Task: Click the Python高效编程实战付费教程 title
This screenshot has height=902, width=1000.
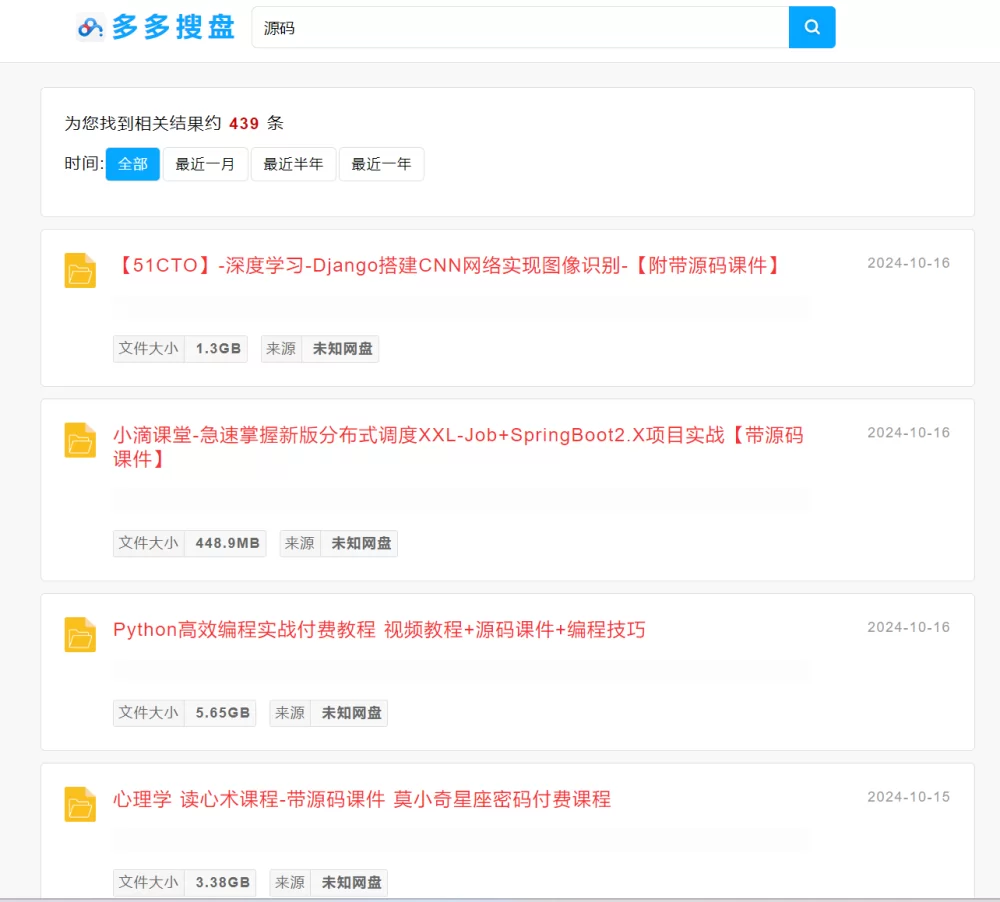Action: (x=377, y=629)
